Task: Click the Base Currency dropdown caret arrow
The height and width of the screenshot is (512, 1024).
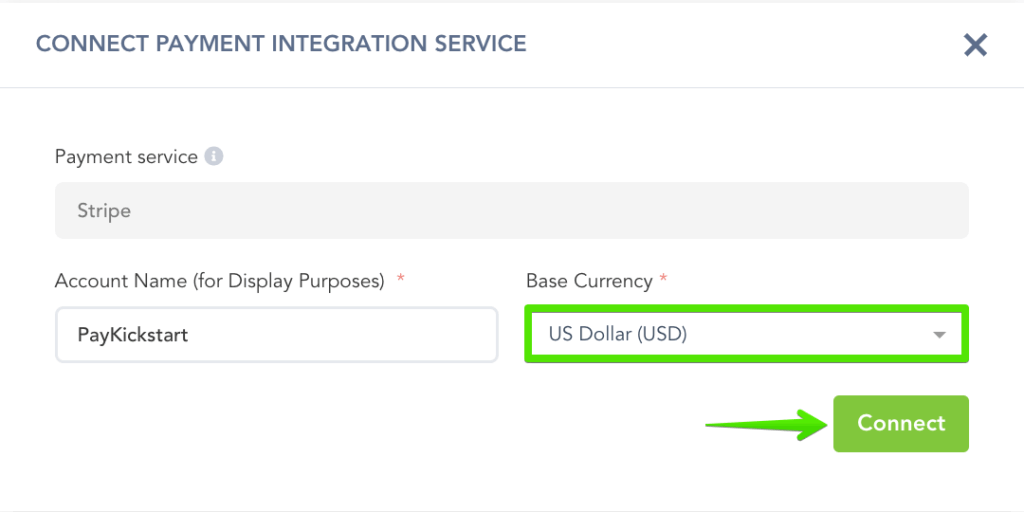Action: (x=939, y=335)
